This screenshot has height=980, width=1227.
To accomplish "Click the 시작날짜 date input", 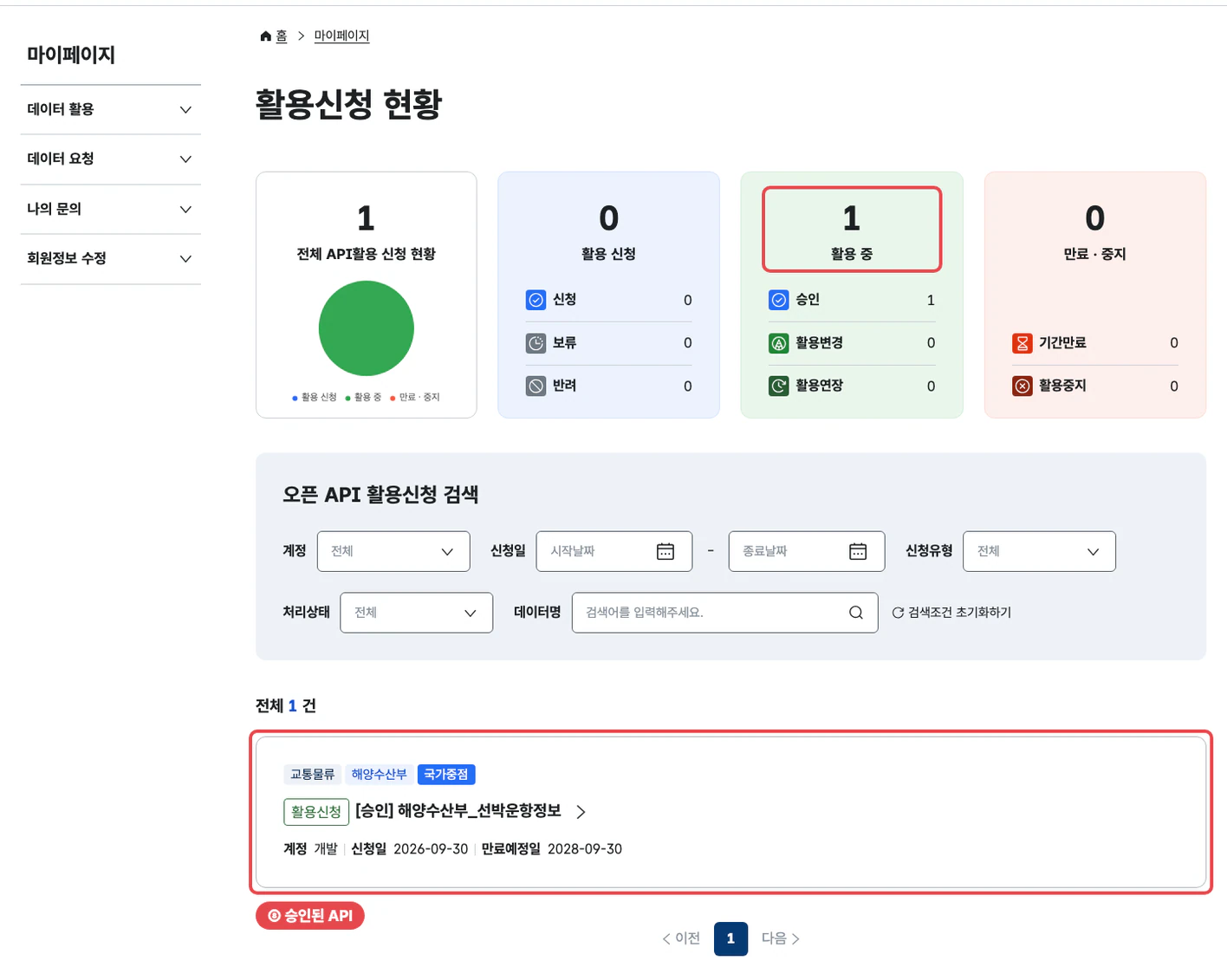I will click(x=614, y=551).
